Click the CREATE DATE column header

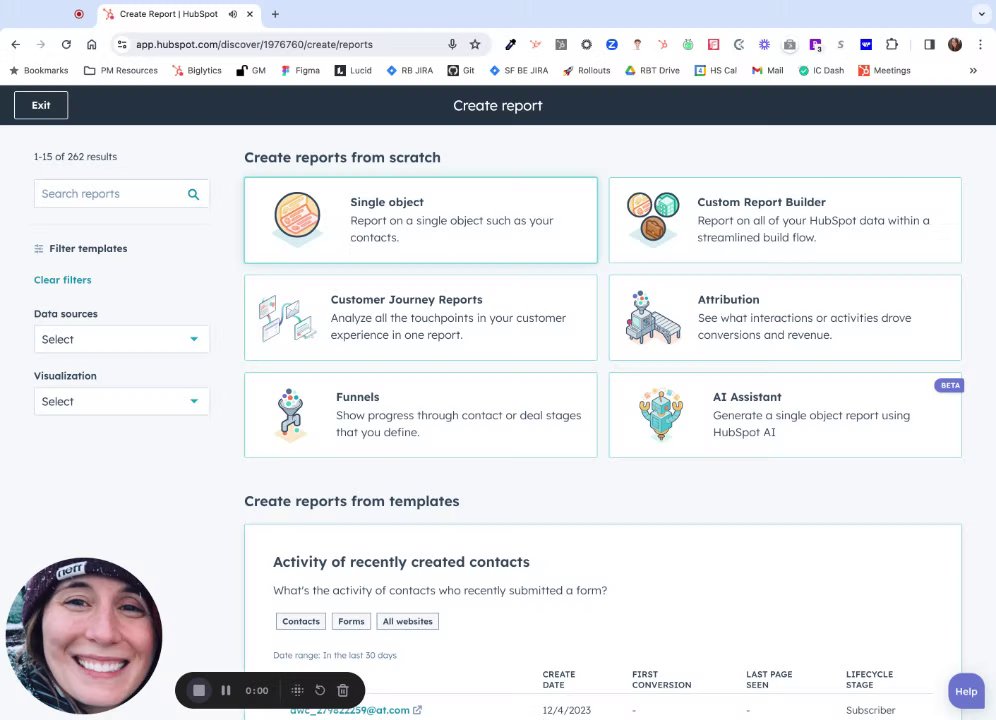[x=558, y=679]
